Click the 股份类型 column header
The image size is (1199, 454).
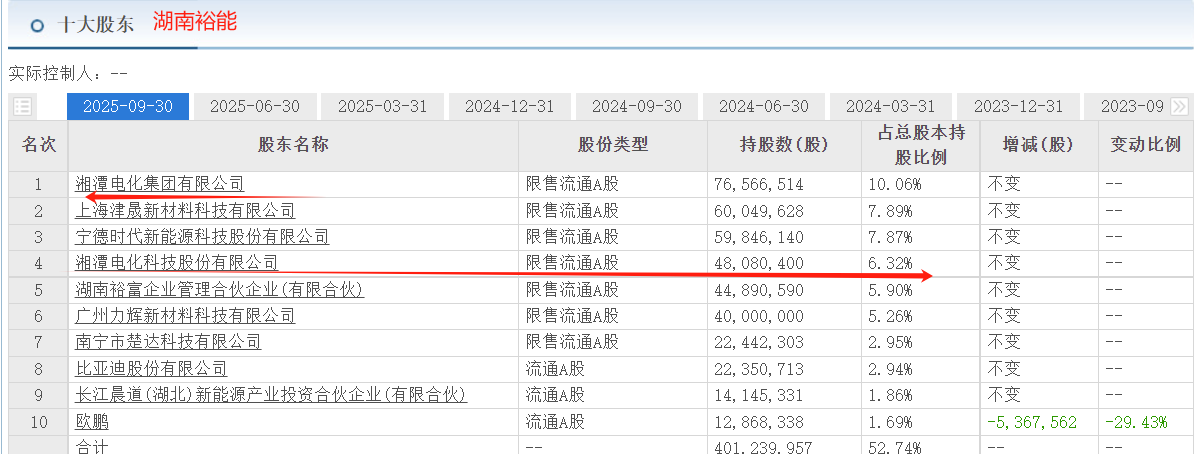click(613, 145)
